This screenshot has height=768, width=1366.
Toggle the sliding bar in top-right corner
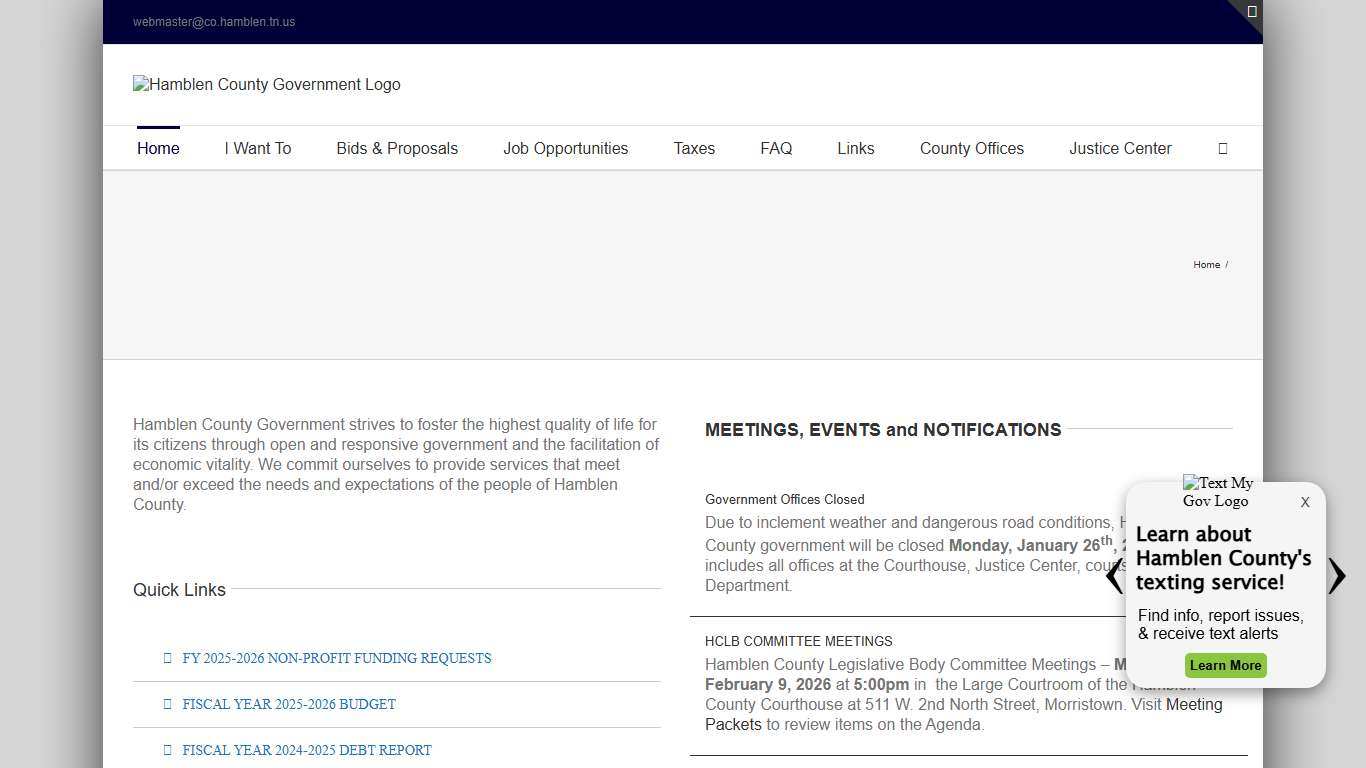(x=1251, y=12)
